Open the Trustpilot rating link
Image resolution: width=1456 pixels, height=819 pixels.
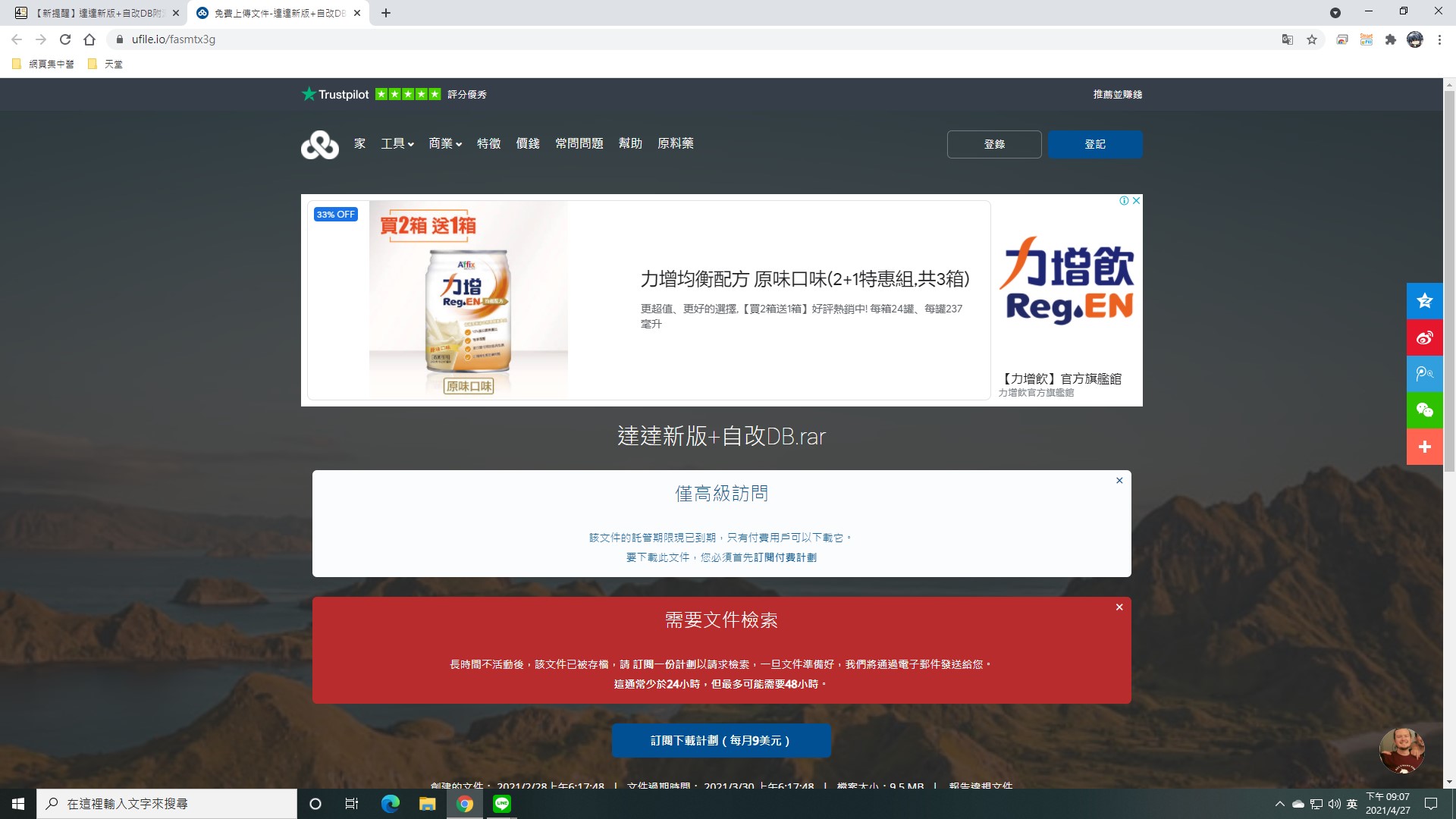394,94
